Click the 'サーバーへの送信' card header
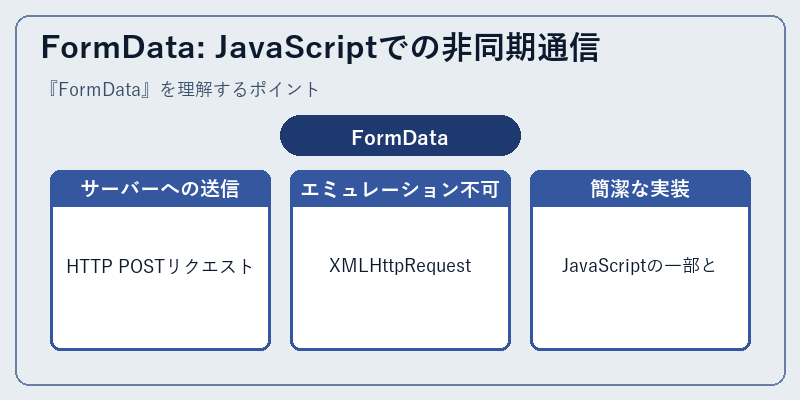Image resolution: width=800 pixels, height=400 pixels. [160, 189]
